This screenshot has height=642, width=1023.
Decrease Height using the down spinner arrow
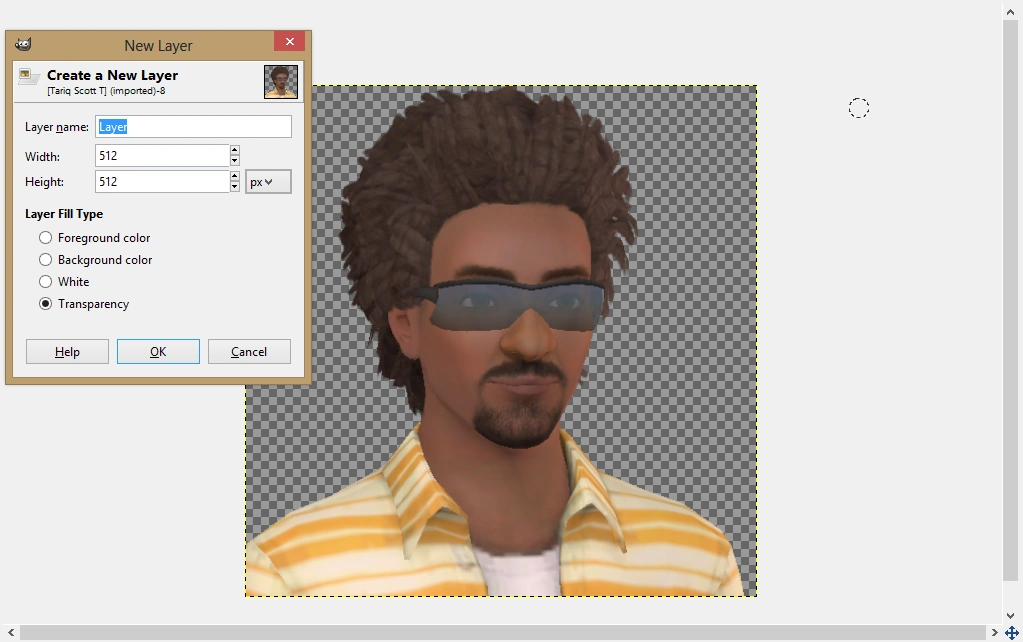click(x=235, y=187)
